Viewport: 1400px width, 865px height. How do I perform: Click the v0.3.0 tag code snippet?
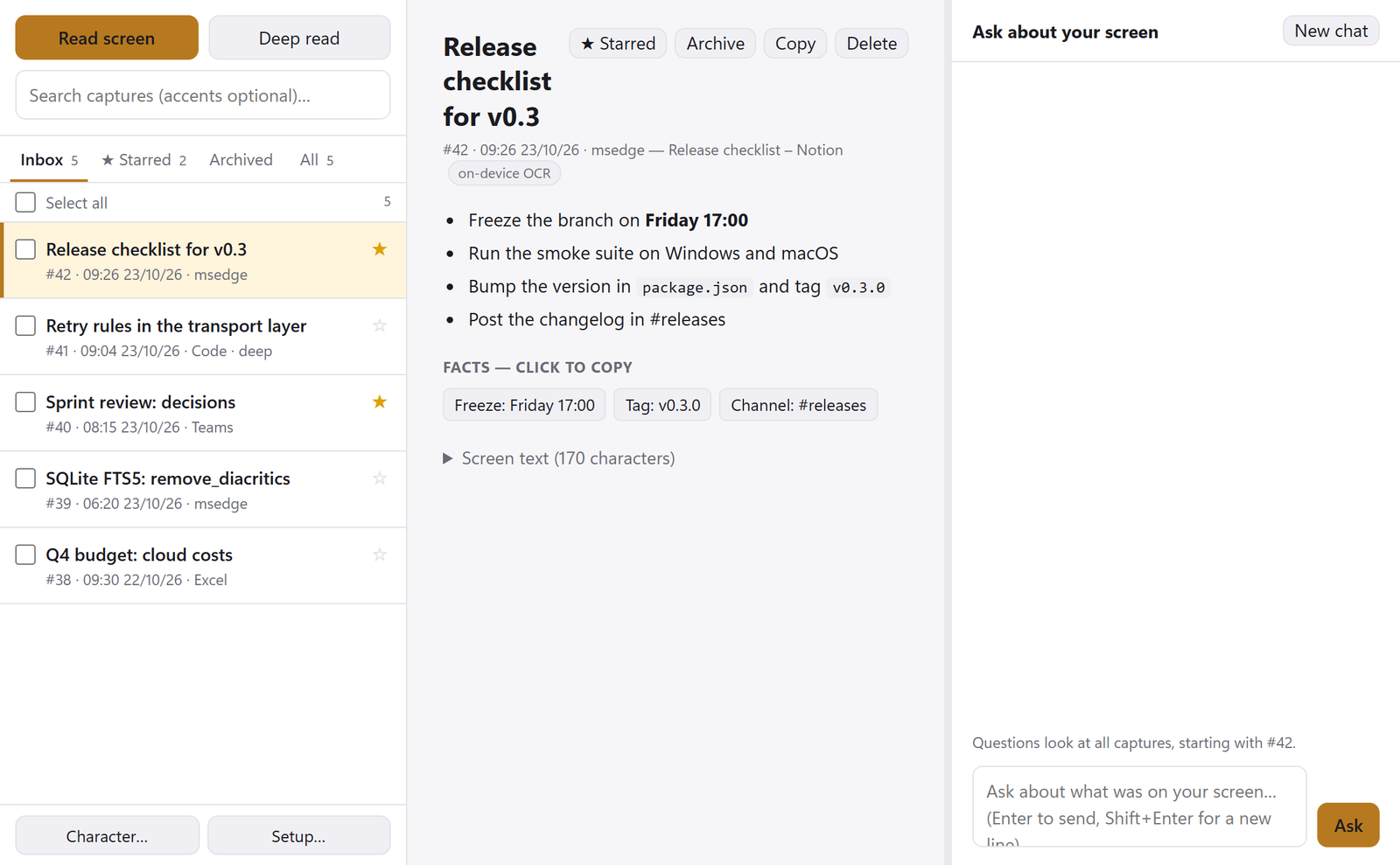click(858, 287)
